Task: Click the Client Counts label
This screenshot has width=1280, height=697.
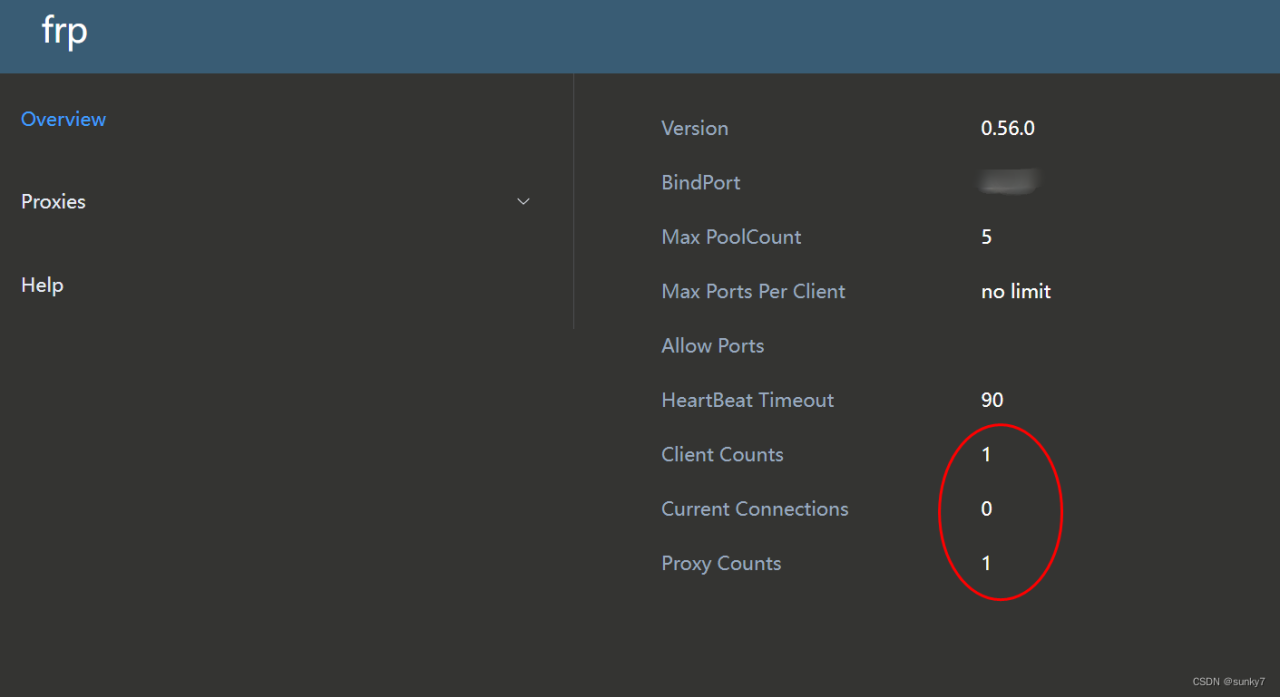Action: click(722, 455)
